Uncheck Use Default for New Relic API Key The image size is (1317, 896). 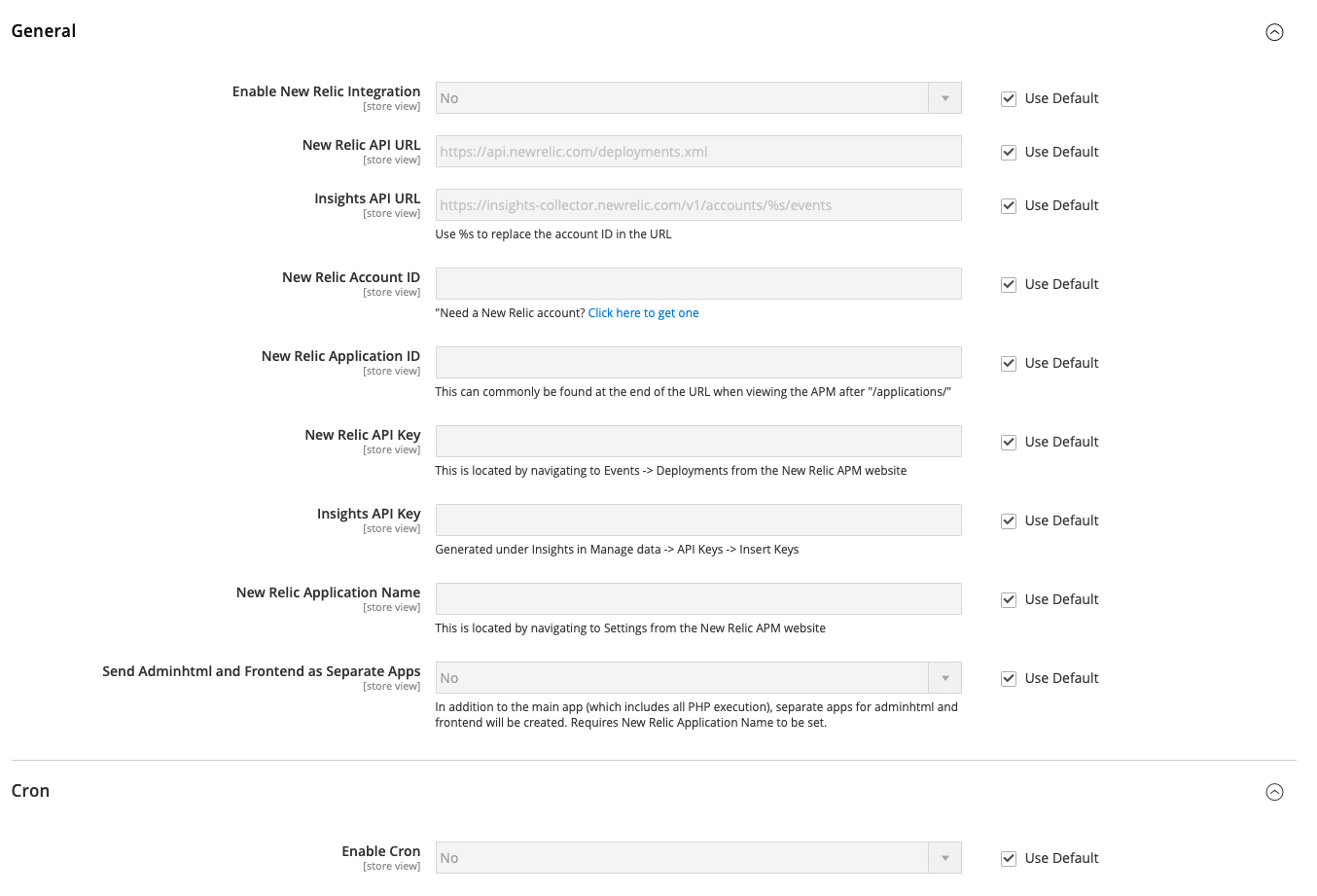tap(1009, 442)
